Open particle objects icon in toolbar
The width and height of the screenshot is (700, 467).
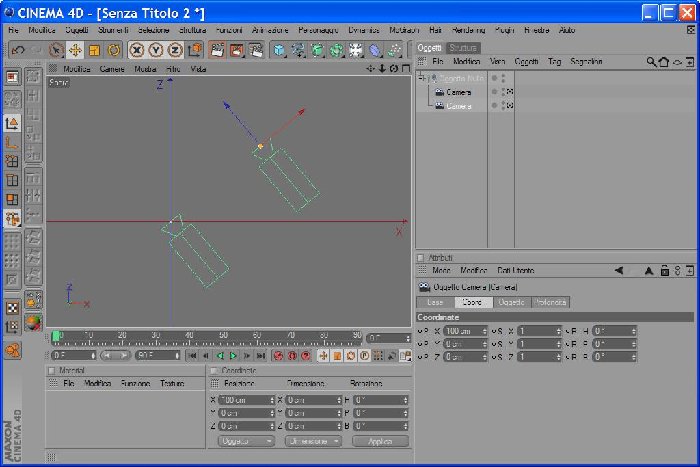394,50
